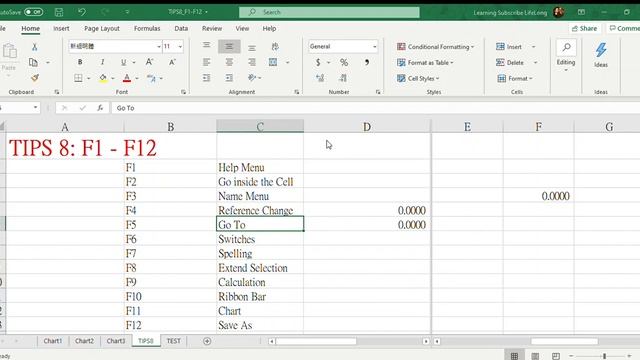This screenshot has width=640, height=360.
Task: Click the Paste clipboard icon
Action: (10, 51)
